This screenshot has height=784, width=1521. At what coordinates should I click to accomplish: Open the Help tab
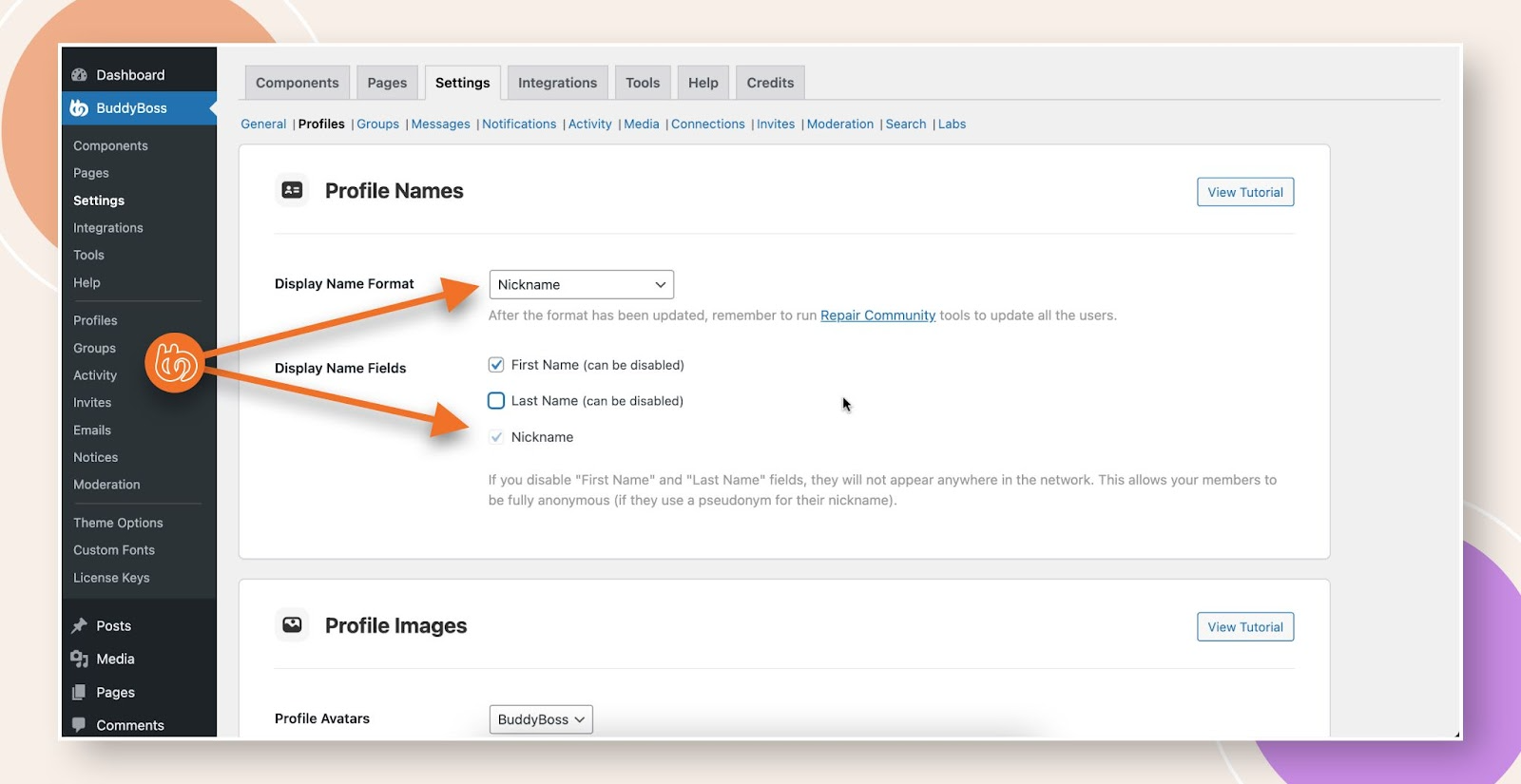point(703,83)
